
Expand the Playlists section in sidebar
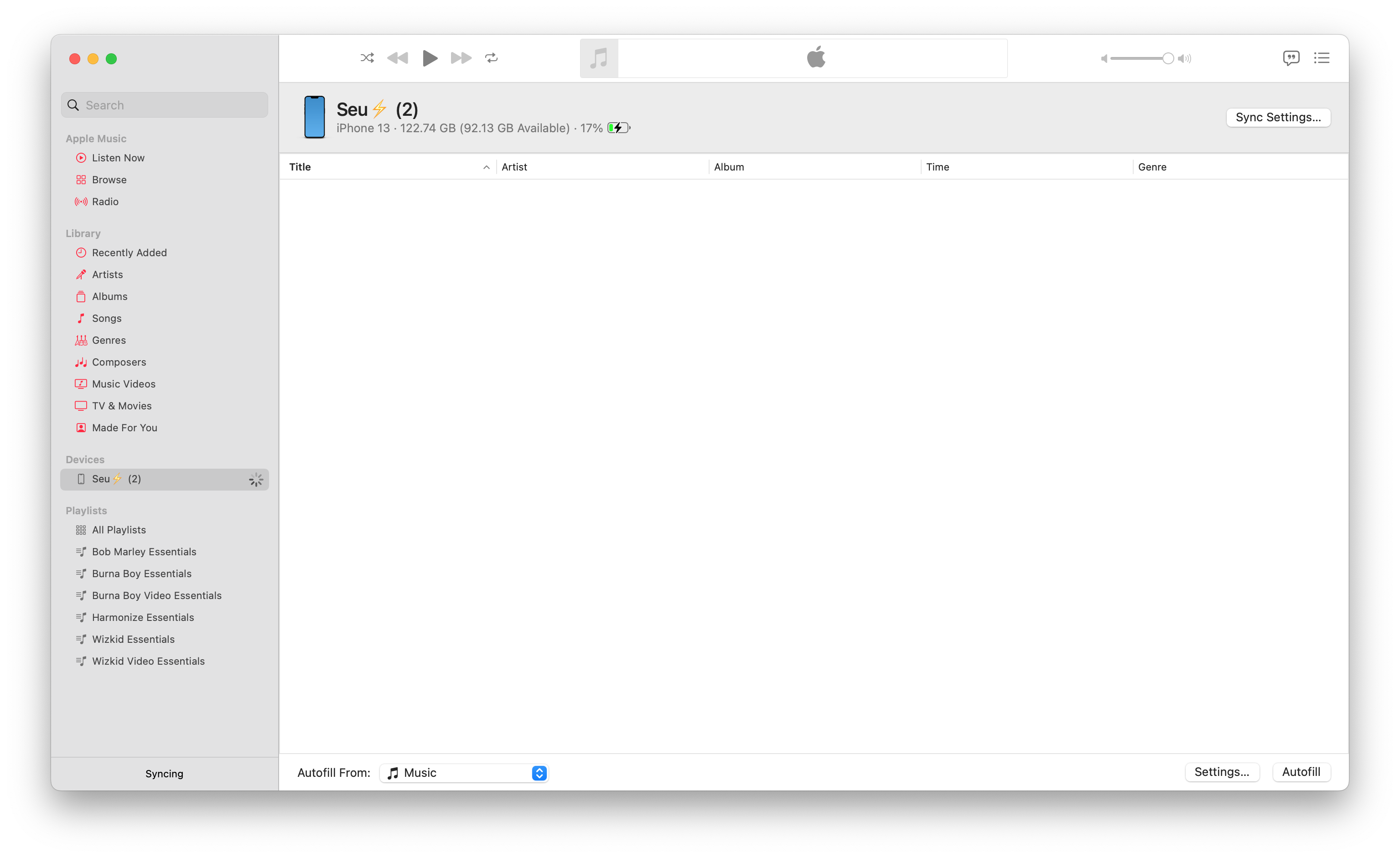[86, 510]
